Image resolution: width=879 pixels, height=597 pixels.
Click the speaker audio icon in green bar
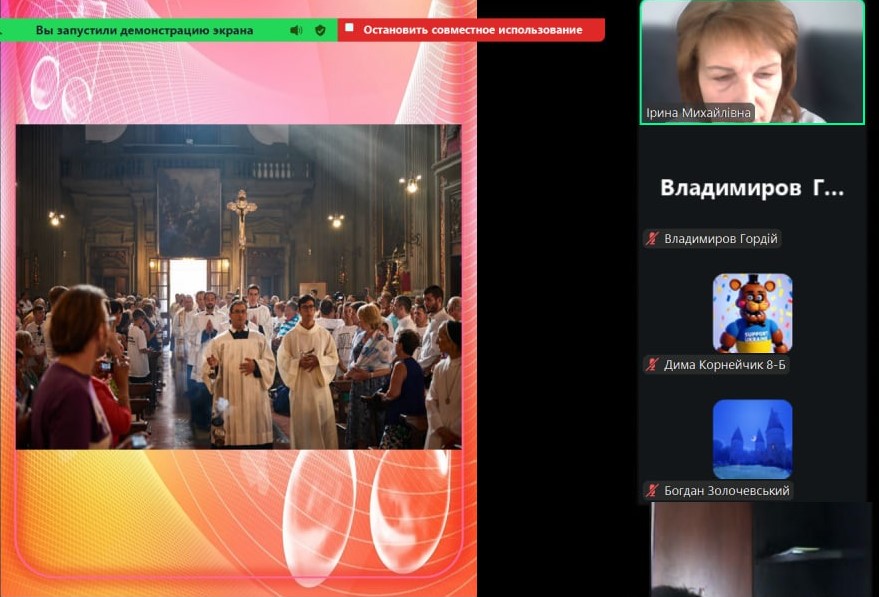pyautogui.click(x=296, y=30)
